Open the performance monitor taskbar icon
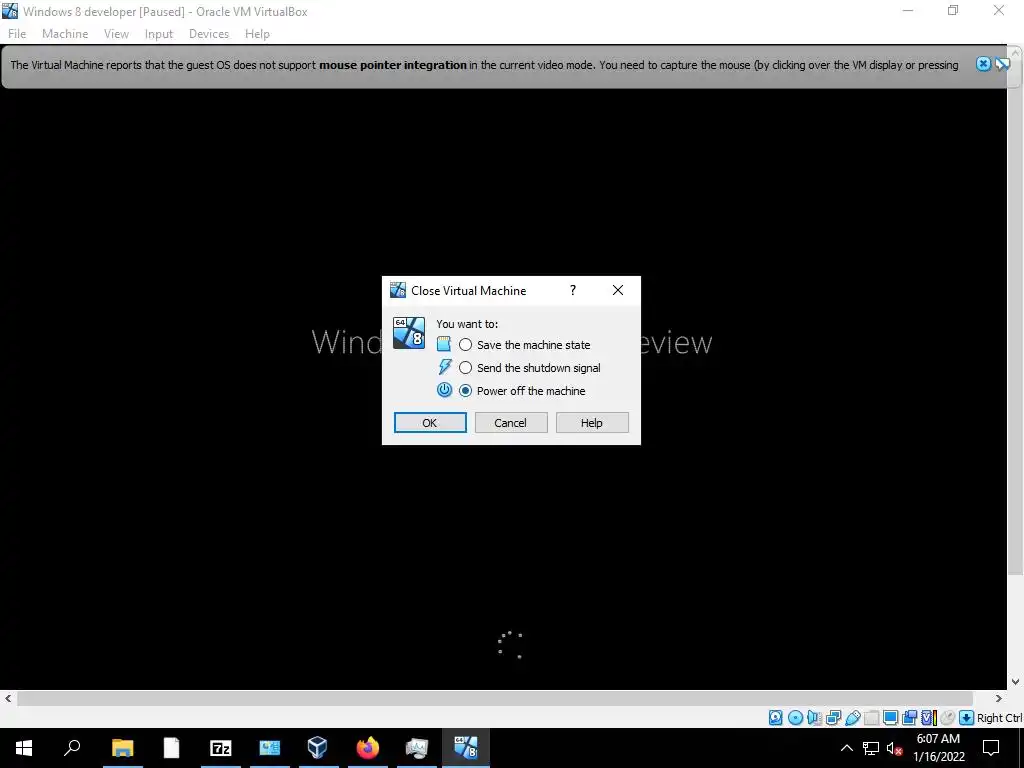Image resolution: width=1024 pixels, height=768 pixels. click(x=416, y=748)
